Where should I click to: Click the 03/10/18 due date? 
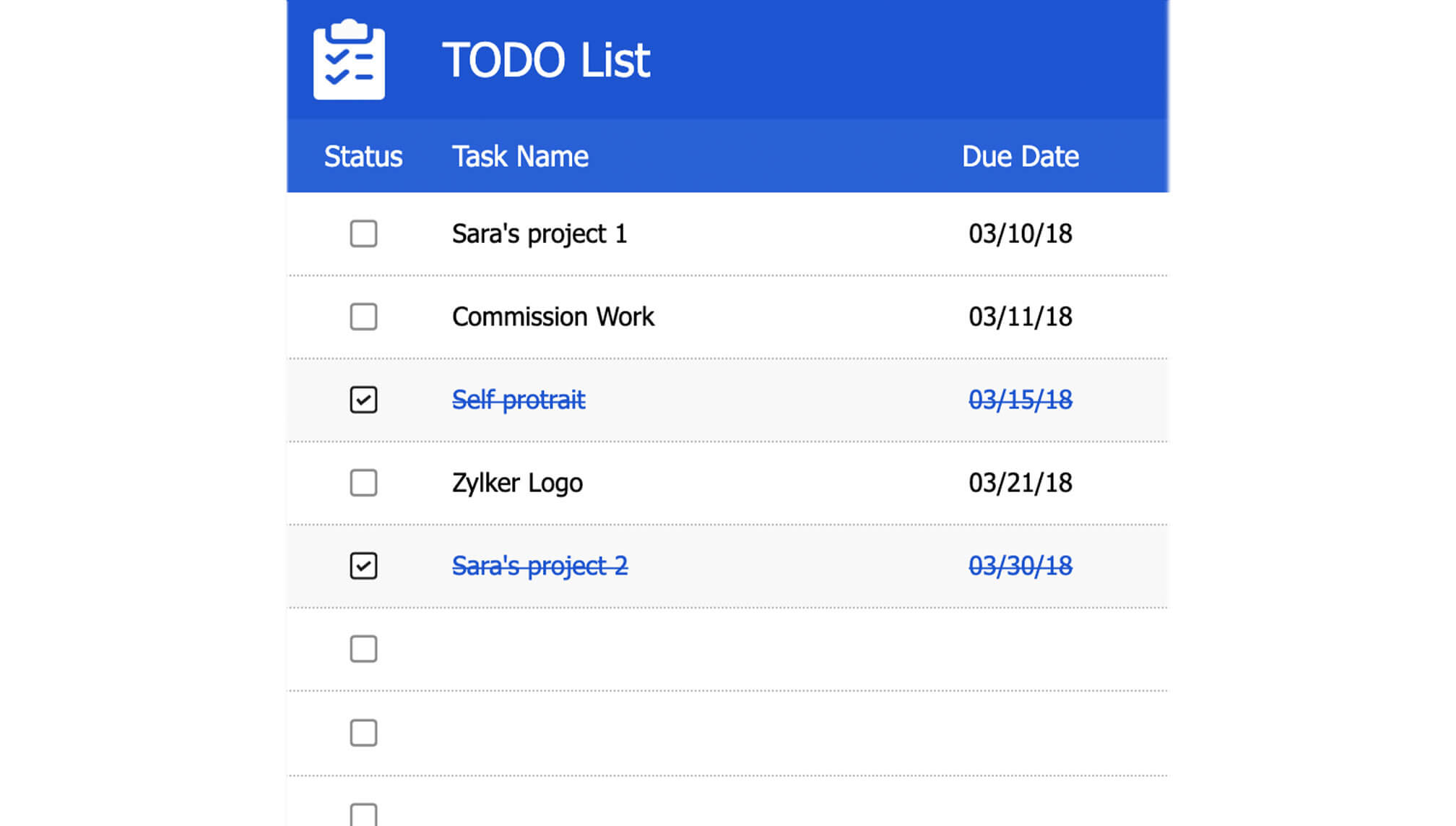tap(1020, 234)
